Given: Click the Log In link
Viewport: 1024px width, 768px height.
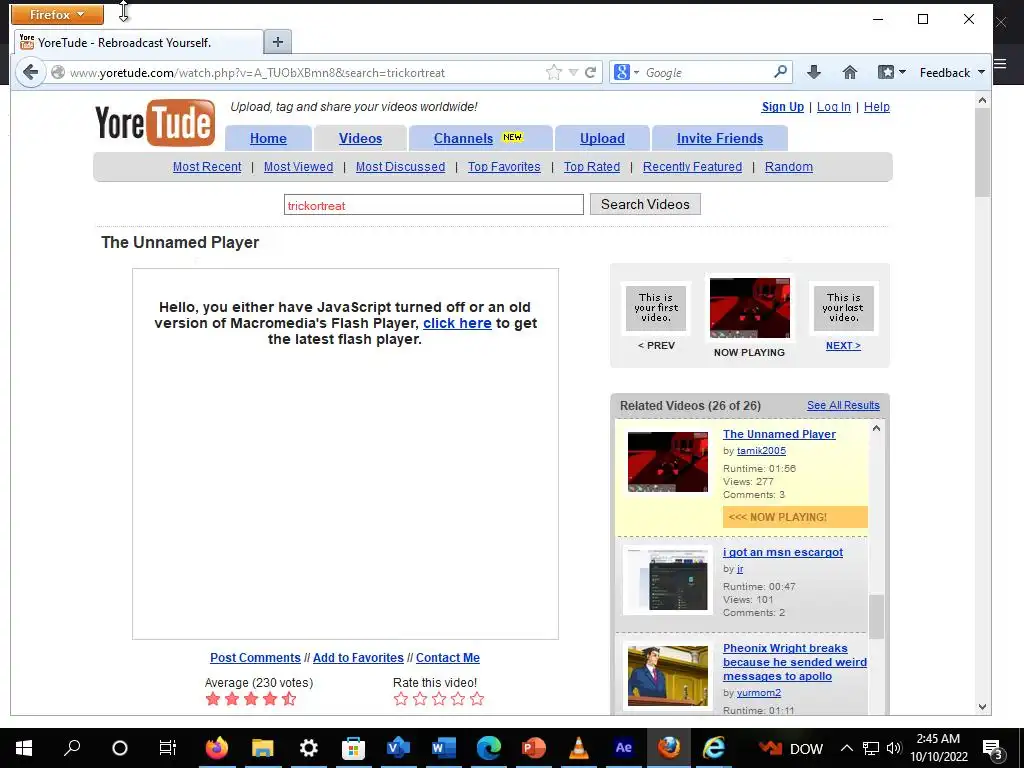Looking at the screenshot, I should pos(834,107).
